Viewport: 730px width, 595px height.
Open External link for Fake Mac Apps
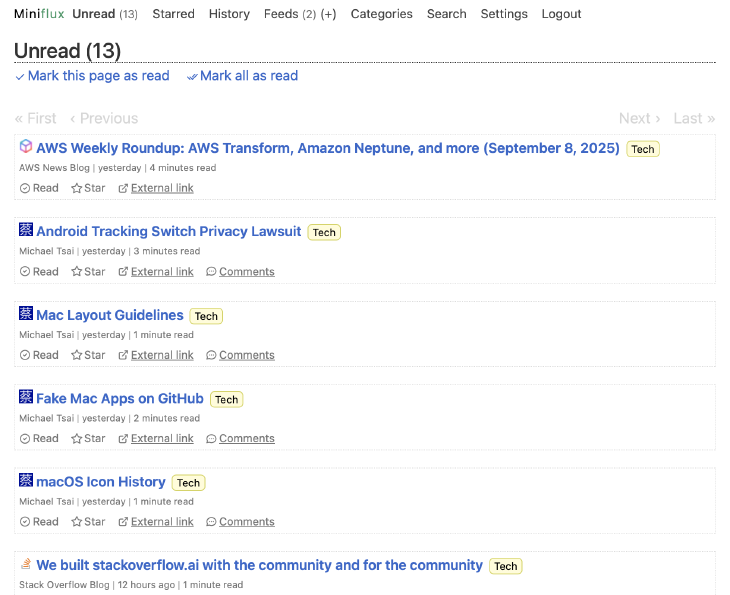tap(156, 439)
